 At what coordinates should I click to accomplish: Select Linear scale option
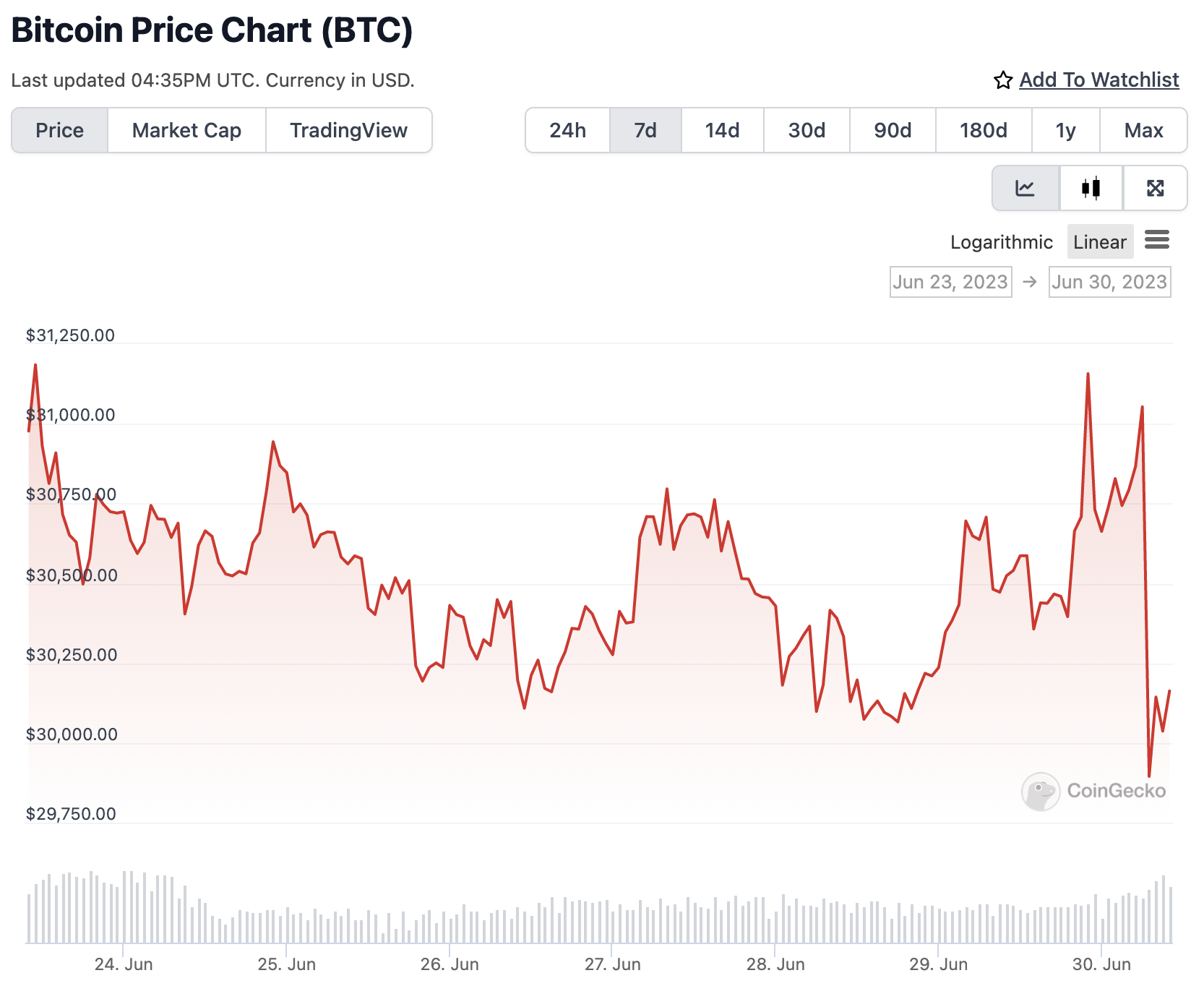pos(1099,242)
